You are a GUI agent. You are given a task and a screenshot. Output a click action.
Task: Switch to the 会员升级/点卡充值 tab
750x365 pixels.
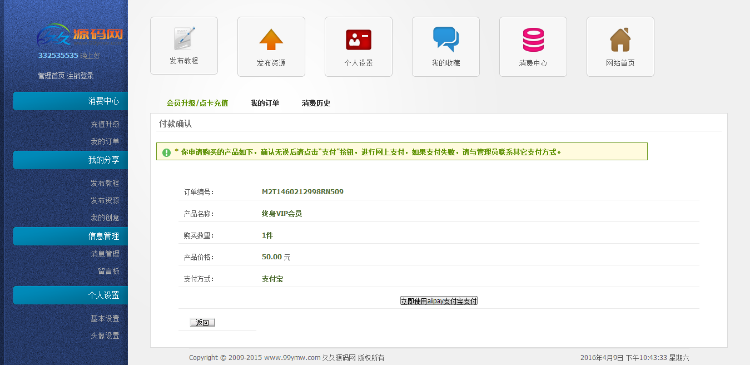point(197,103)
